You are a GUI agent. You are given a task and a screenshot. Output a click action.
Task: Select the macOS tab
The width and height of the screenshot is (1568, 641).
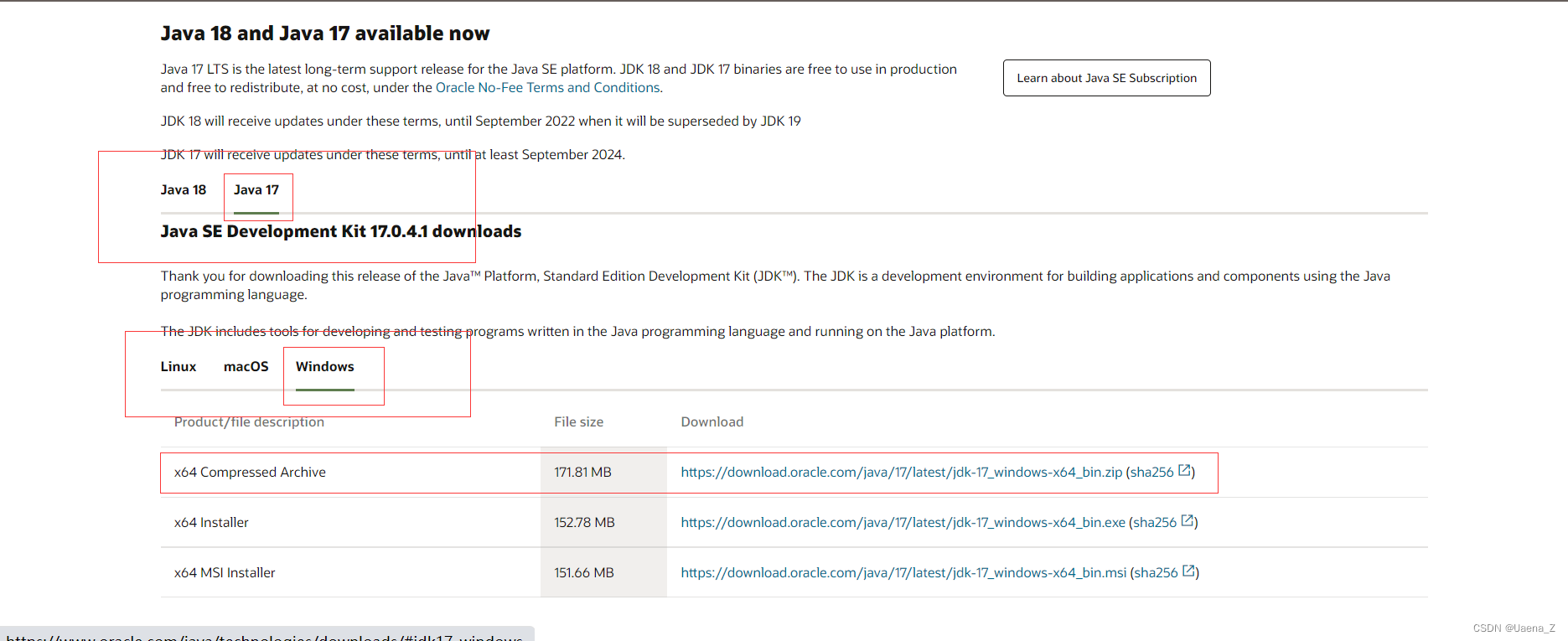click(x=246, y=367)
